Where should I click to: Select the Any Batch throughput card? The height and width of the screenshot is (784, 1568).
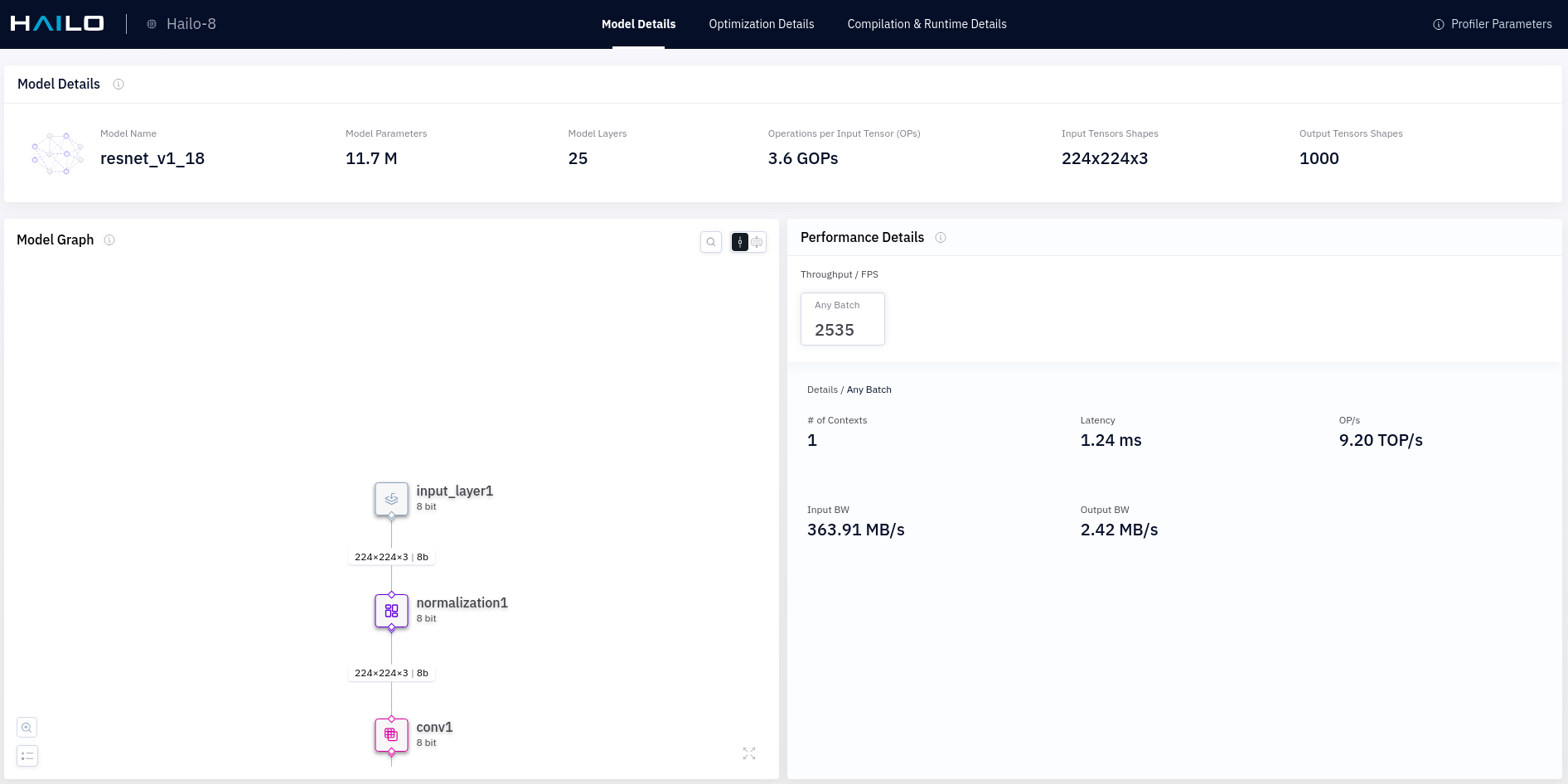click(842, 319)
